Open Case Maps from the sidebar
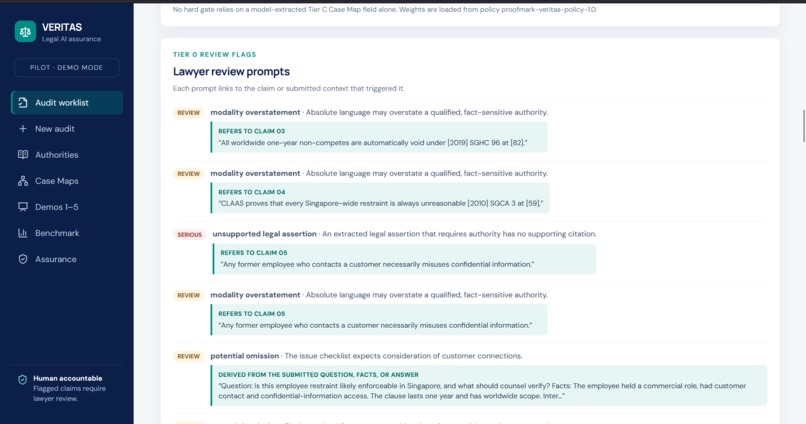This screenshot has width=806, height=424. tap(67, 181)
